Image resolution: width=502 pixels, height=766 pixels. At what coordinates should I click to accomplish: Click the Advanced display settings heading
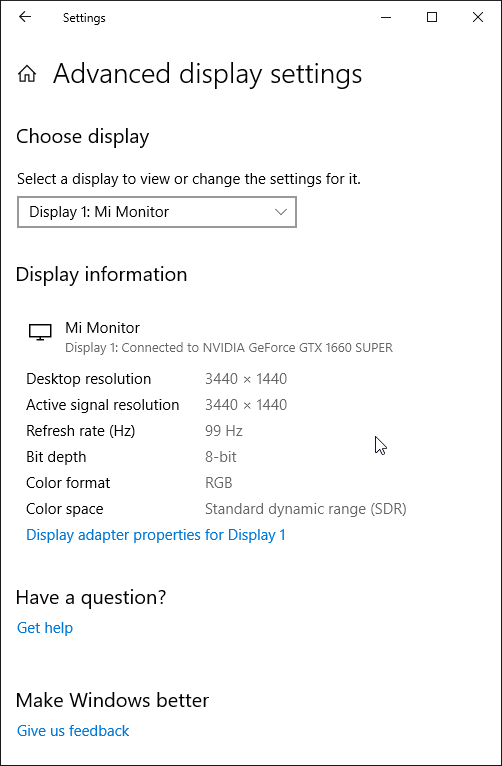point(208,75)
